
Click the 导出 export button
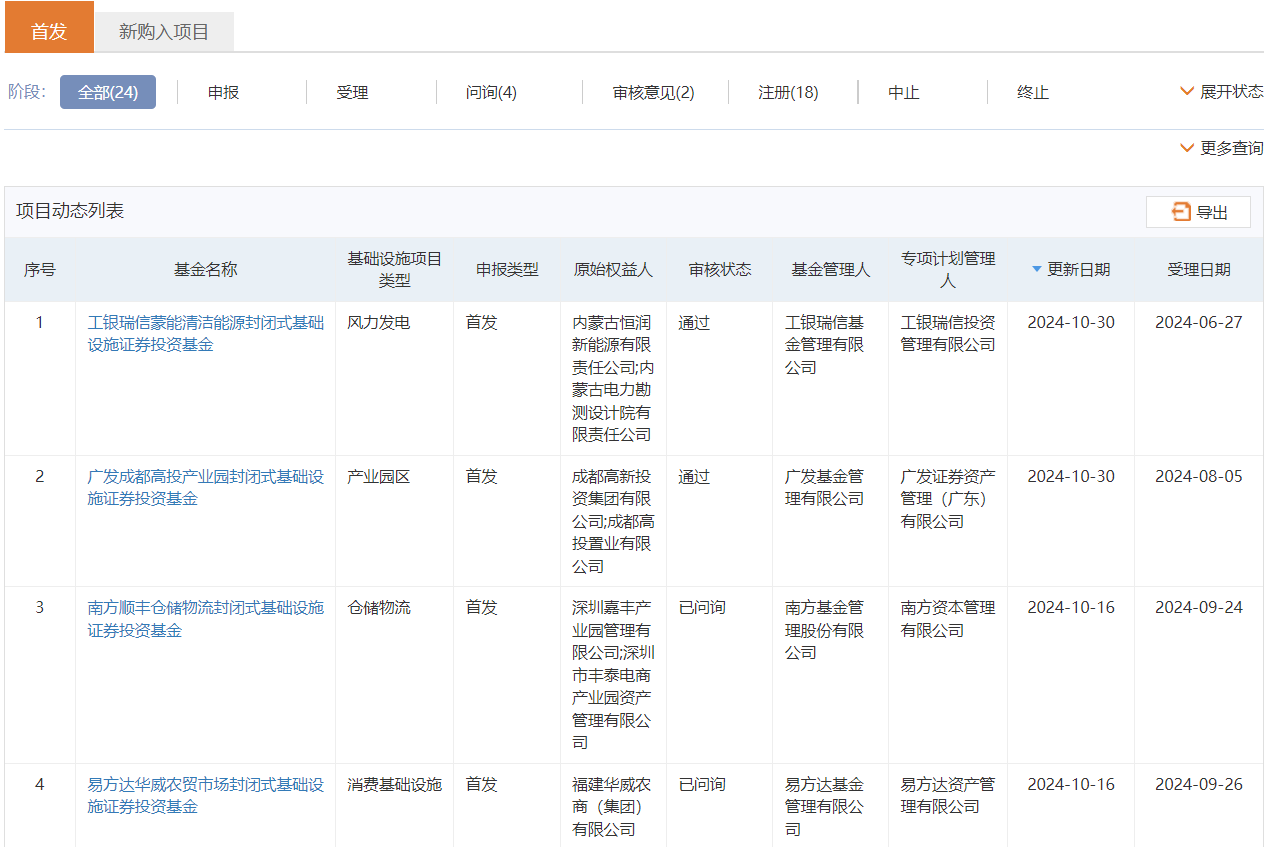coord(1198,212)
